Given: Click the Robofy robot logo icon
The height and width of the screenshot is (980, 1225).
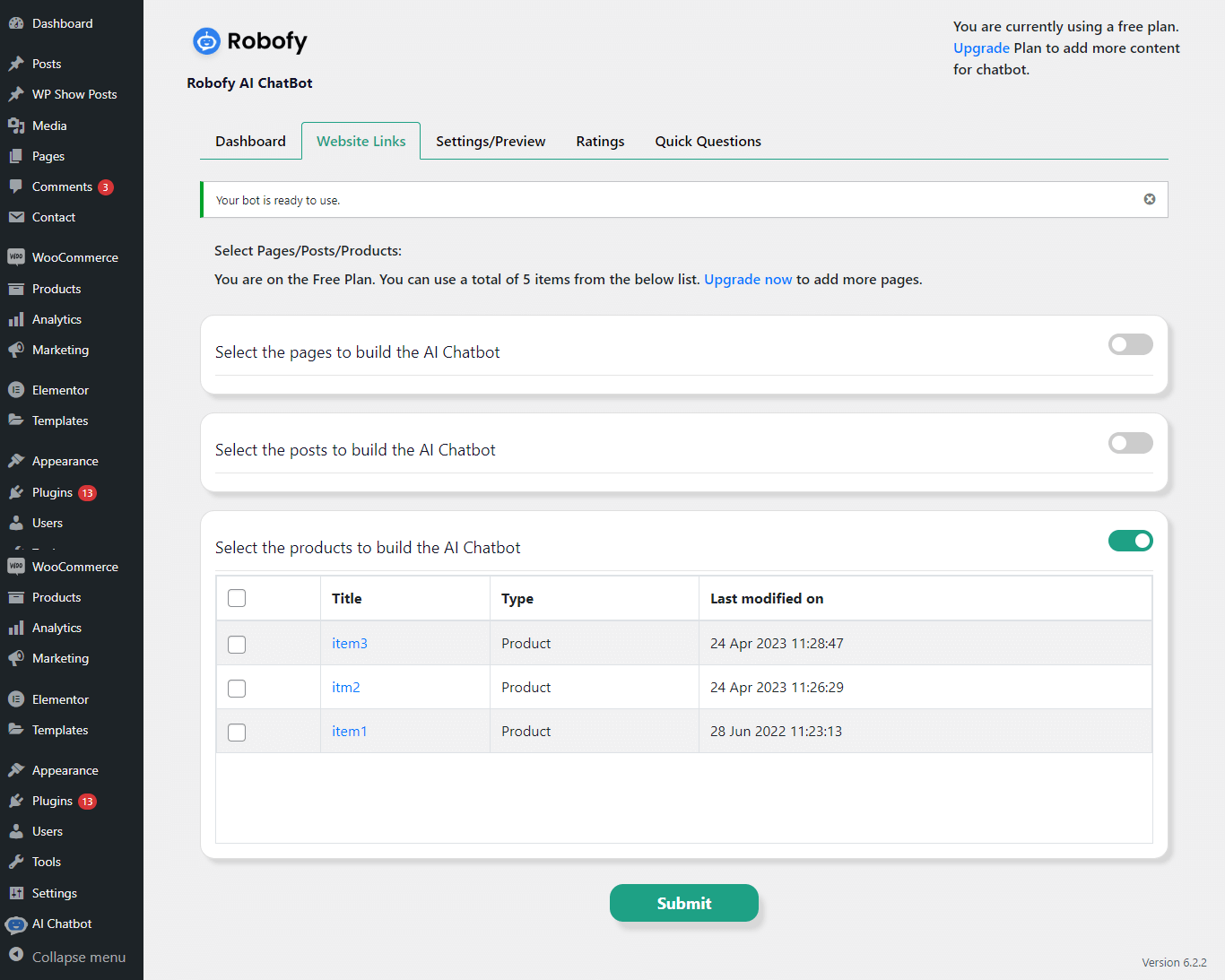Looking at the screenshot, I should pos(206,41).
